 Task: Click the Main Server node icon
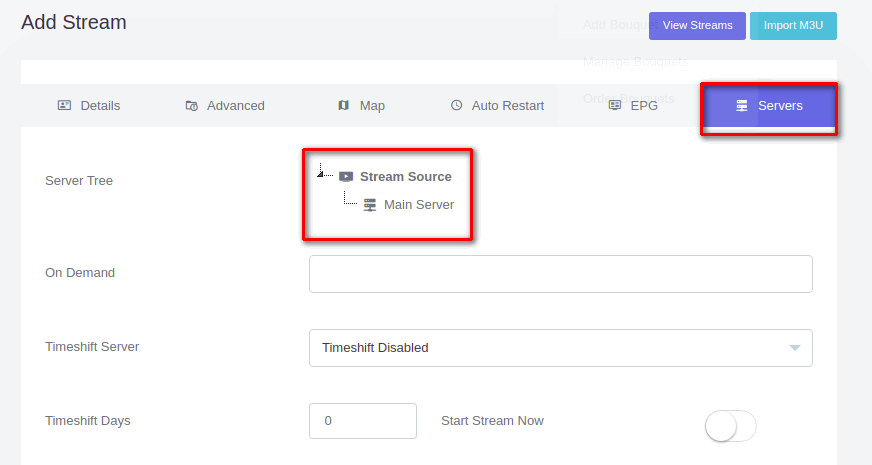[370, 204]
